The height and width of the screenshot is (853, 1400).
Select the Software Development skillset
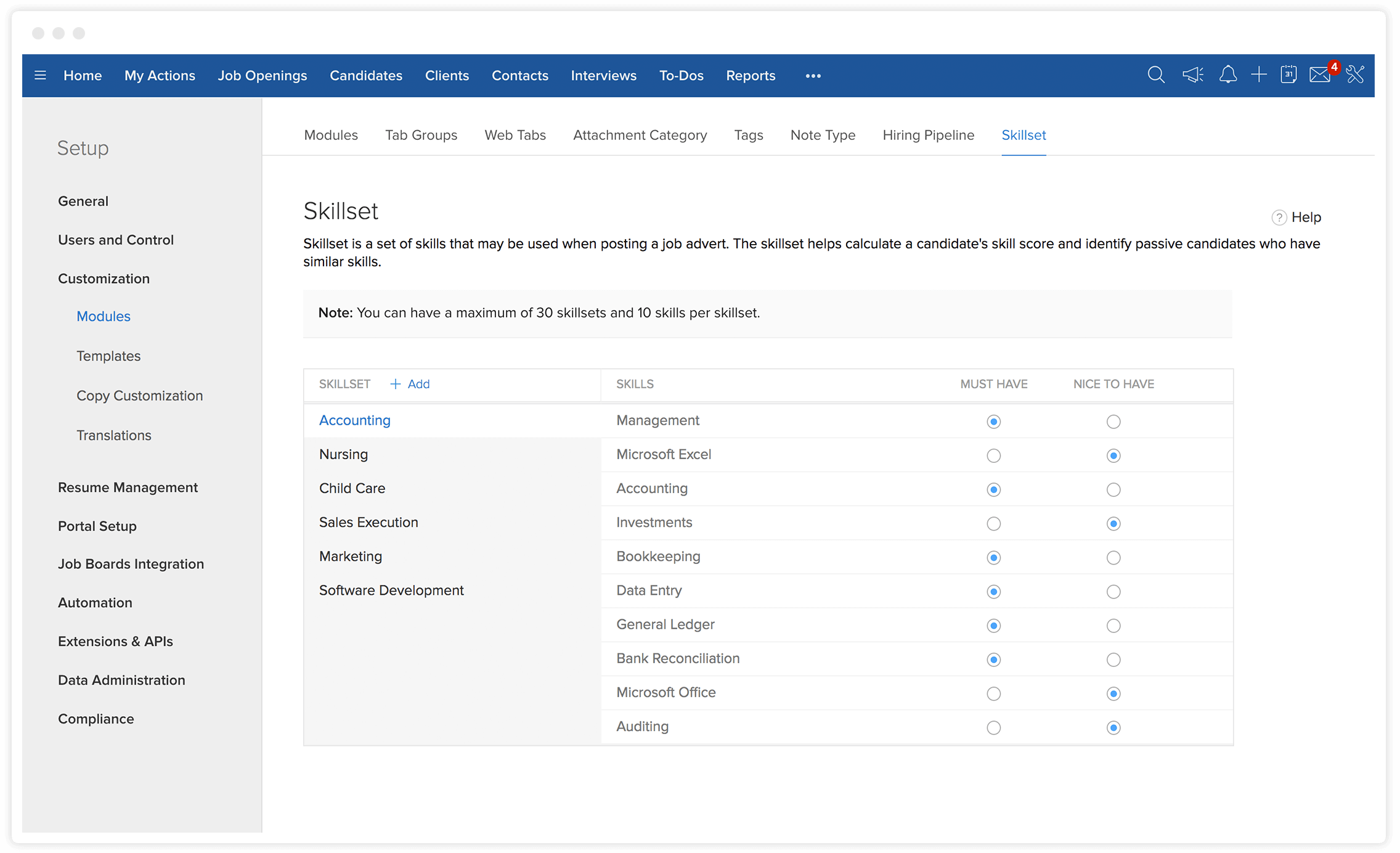[391, 590]
